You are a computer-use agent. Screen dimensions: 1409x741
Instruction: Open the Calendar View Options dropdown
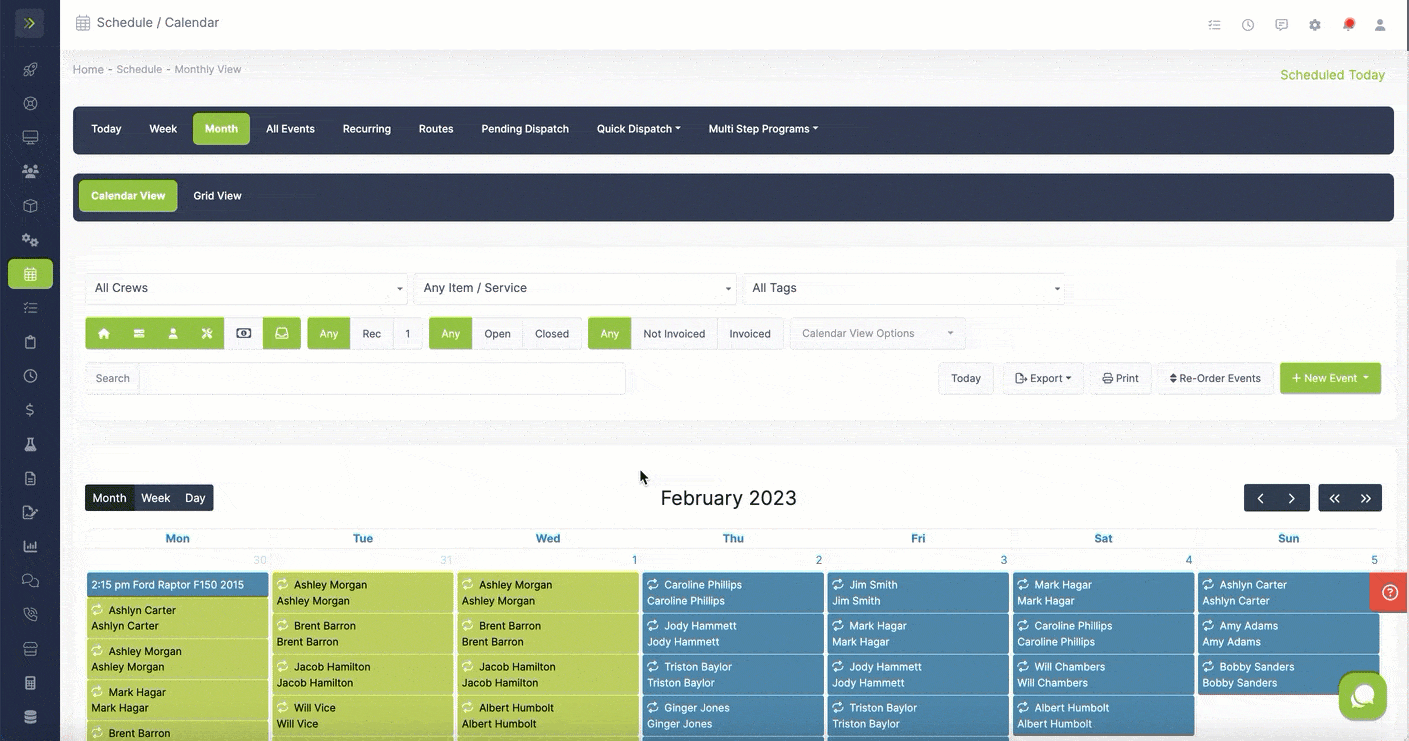(x=878, y=334)
